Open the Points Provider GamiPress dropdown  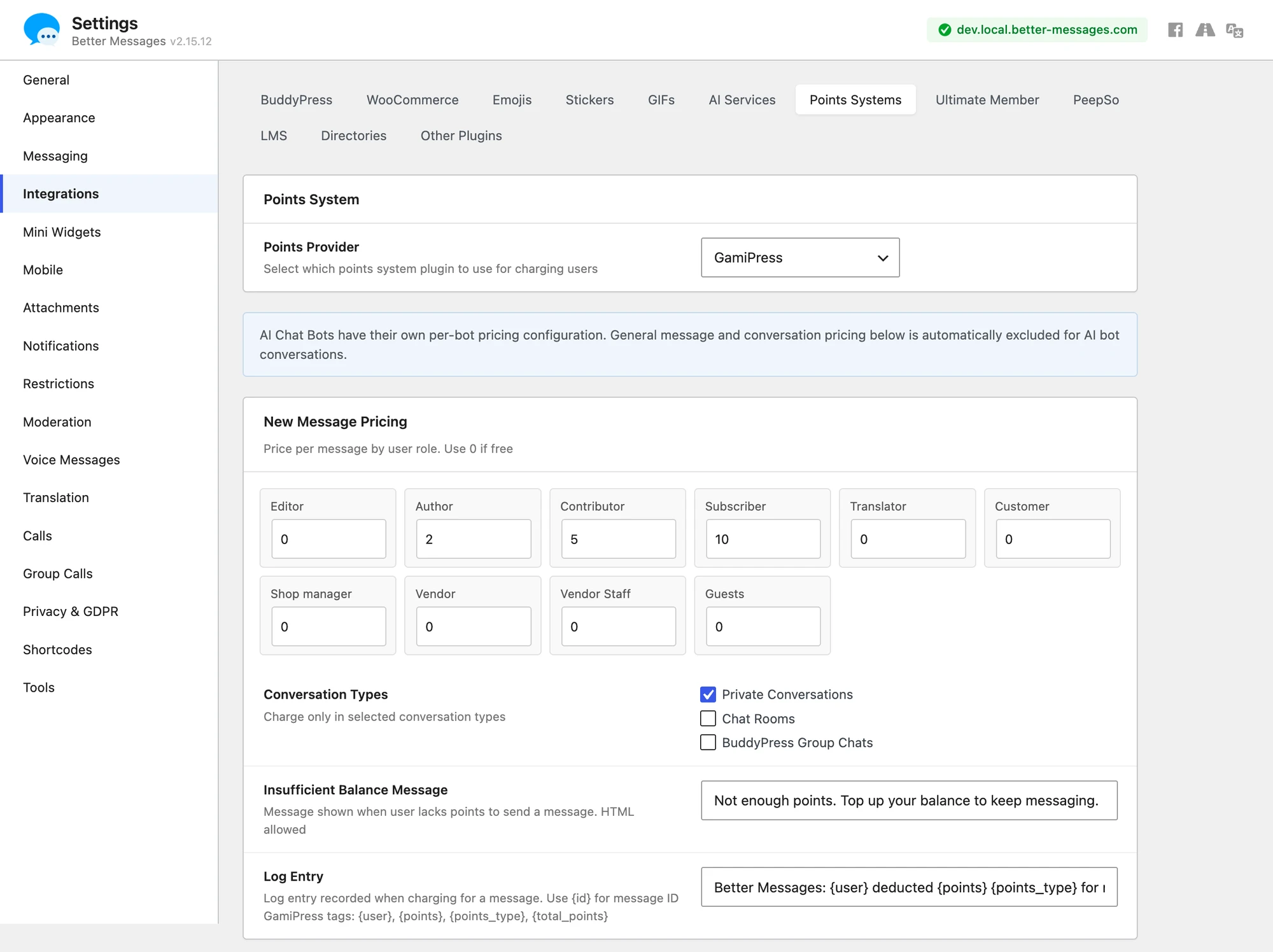pos(800,258)
